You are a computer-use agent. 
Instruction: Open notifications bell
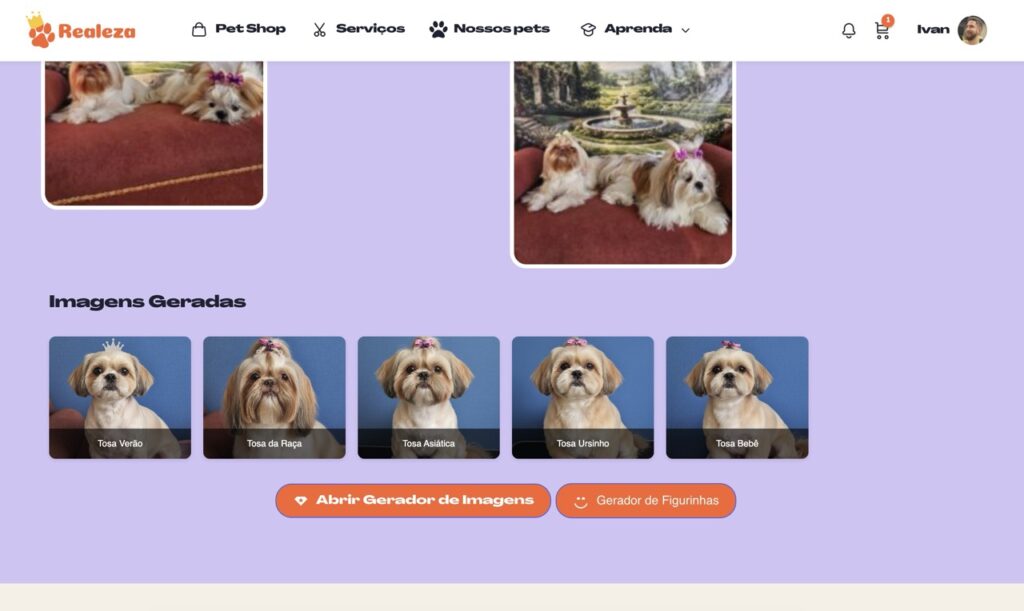point(849,30)
